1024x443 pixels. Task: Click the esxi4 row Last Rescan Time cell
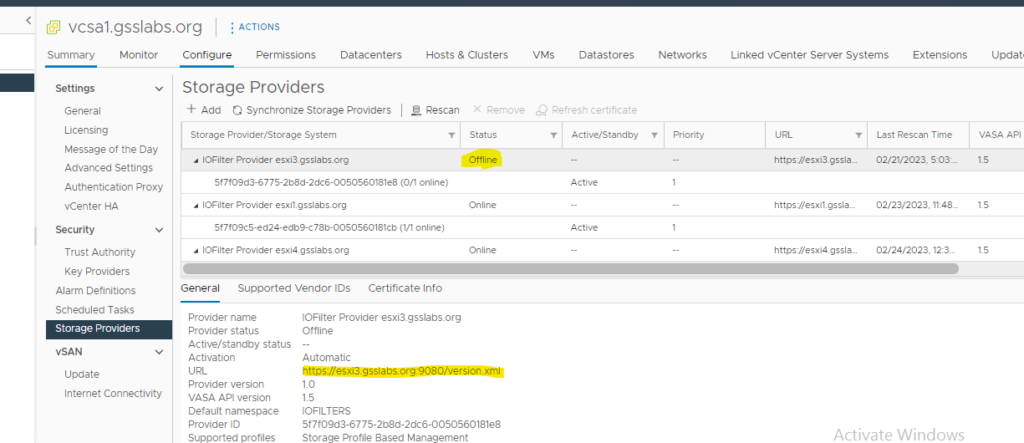pos(917,250)
